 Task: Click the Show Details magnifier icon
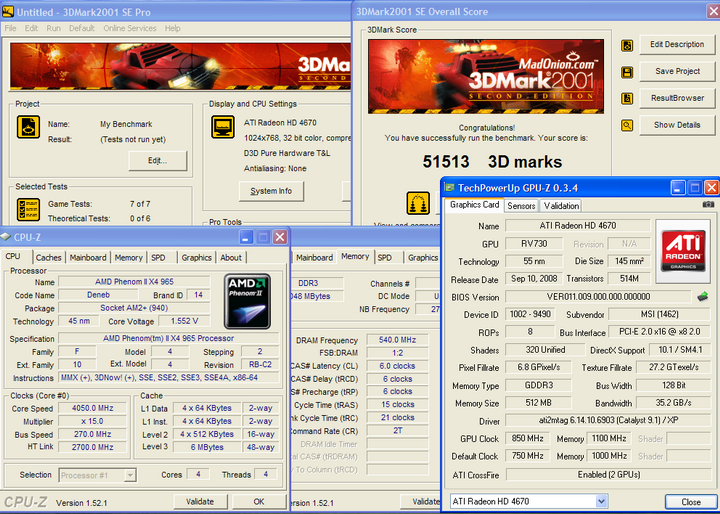point(627,125)
